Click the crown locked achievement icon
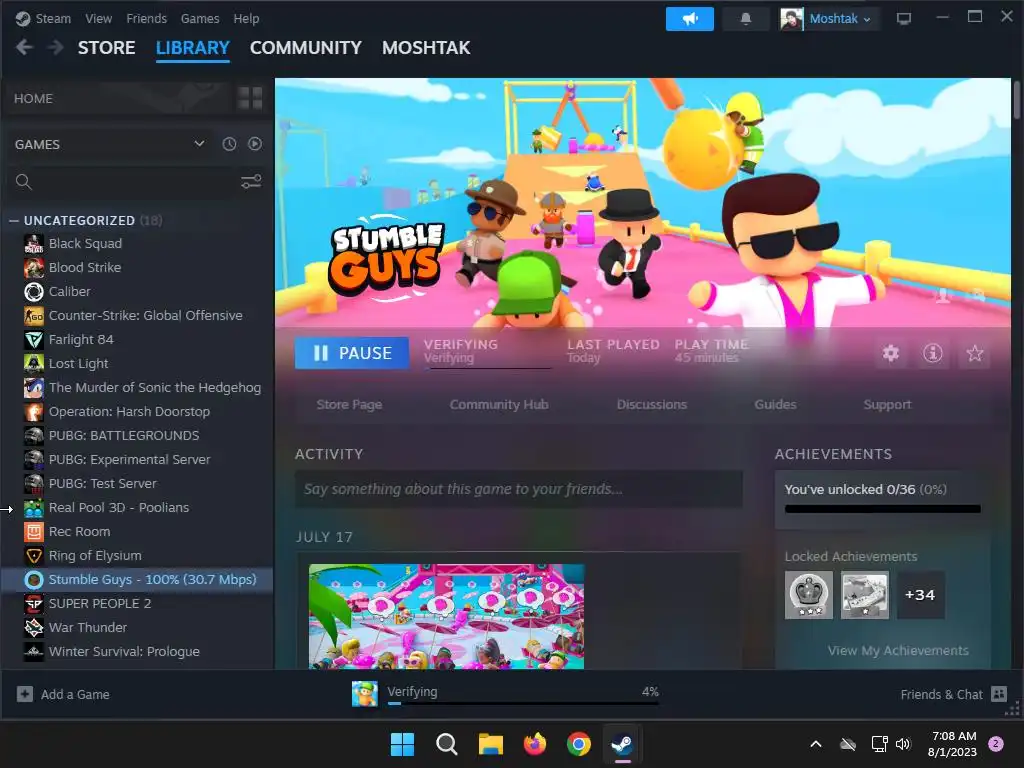 (808, 595)
